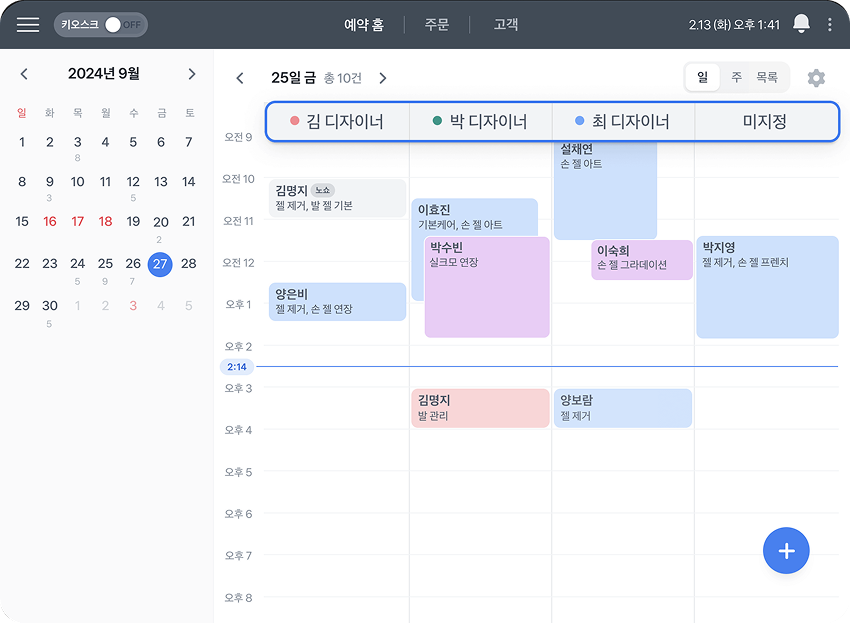This screenshot has height=623, width=850.
Task: Select date 27 in mini calendar
Action: [160, 264]
